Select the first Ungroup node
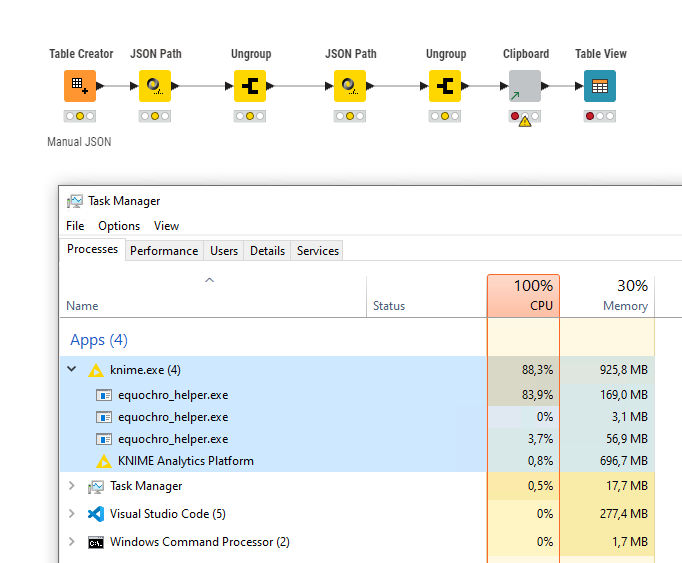This screenshot has width=682, height=563. 250,86
